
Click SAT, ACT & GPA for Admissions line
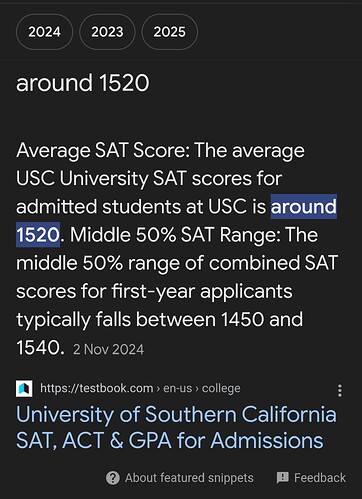point(170,440)
